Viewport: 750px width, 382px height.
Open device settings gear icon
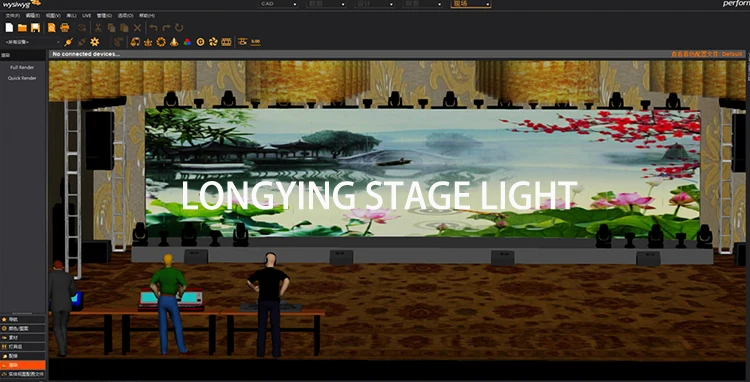point(95,42)
